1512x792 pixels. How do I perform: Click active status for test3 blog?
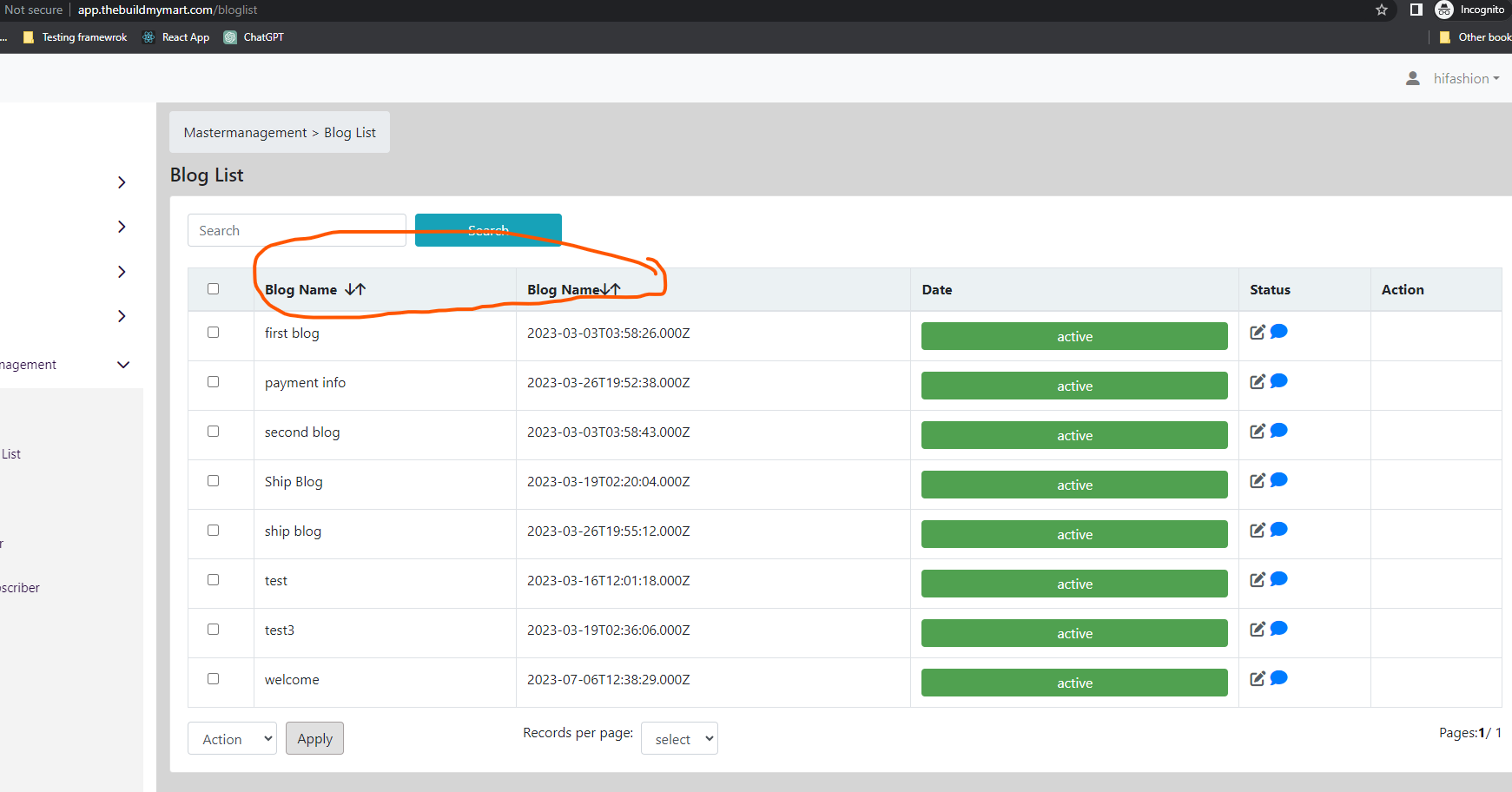1074,633
